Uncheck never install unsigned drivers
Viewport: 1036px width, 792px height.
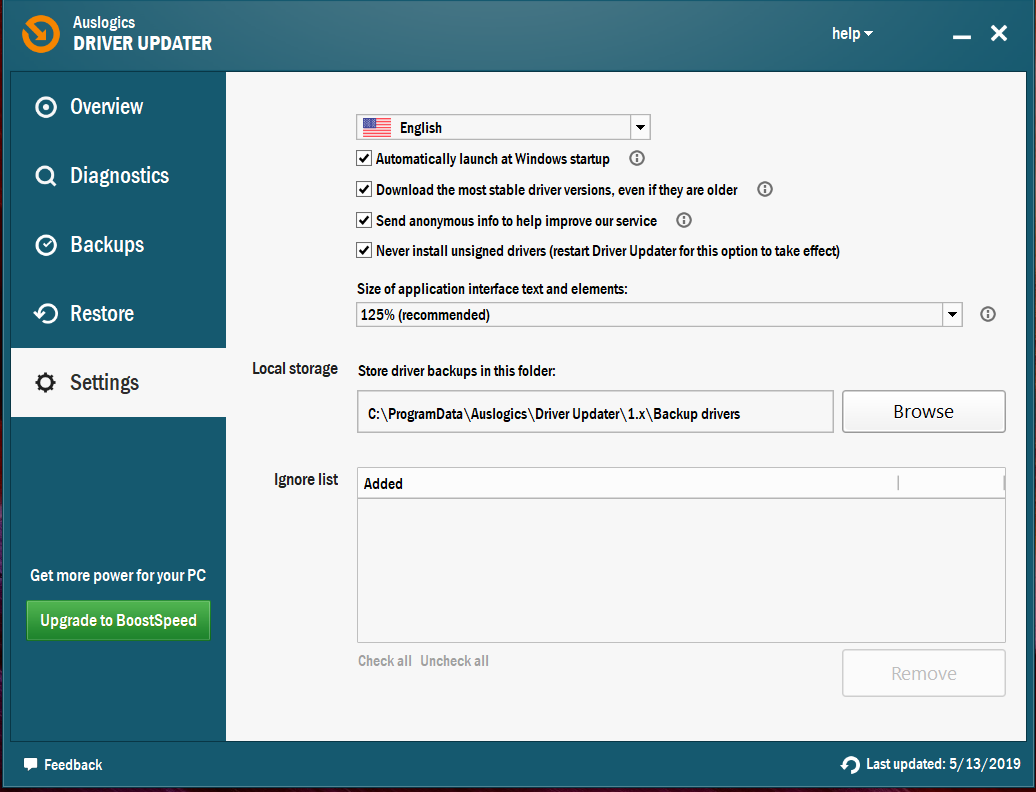364,251
